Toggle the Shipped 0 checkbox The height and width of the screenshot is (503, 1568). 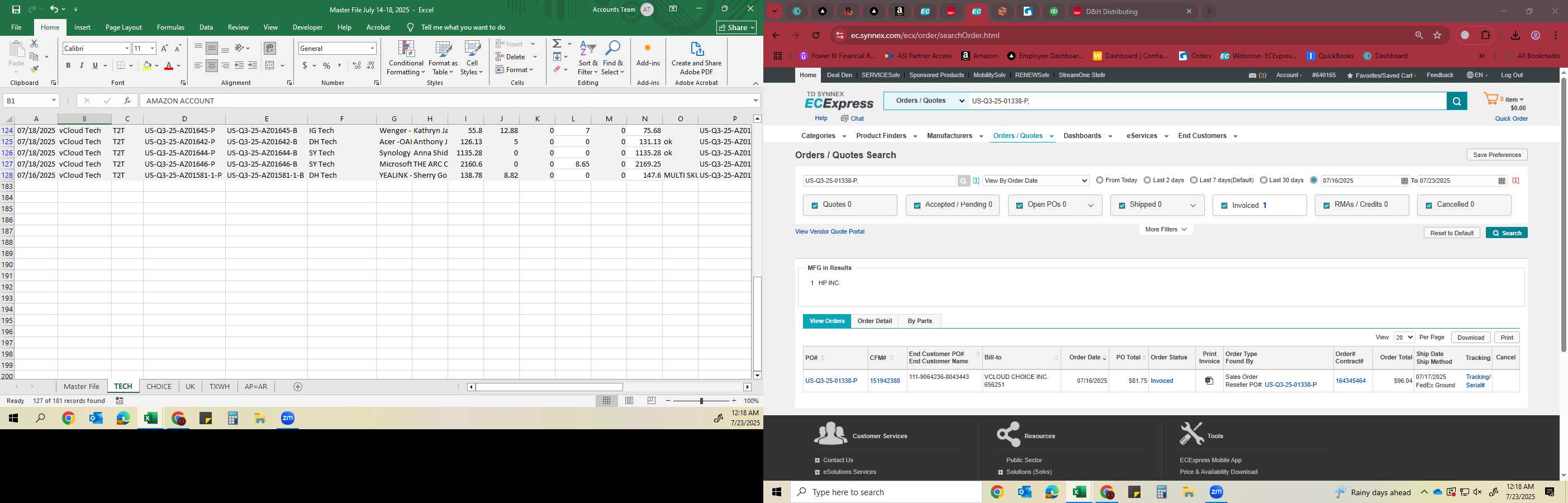1121,206
